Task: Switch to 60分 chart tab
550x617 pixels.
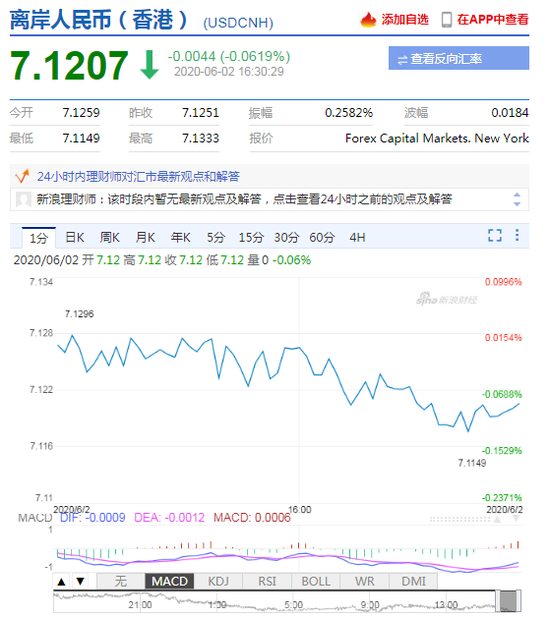Action: (x=322, y=237)
